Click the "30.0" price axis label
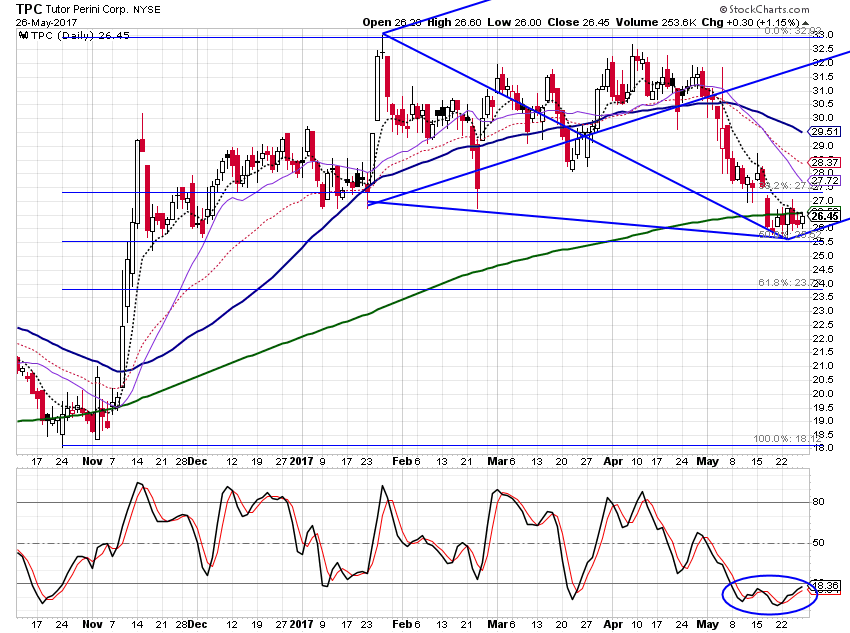Image resolution: width=850 pixels, height=633 pixels. (822, 118)
